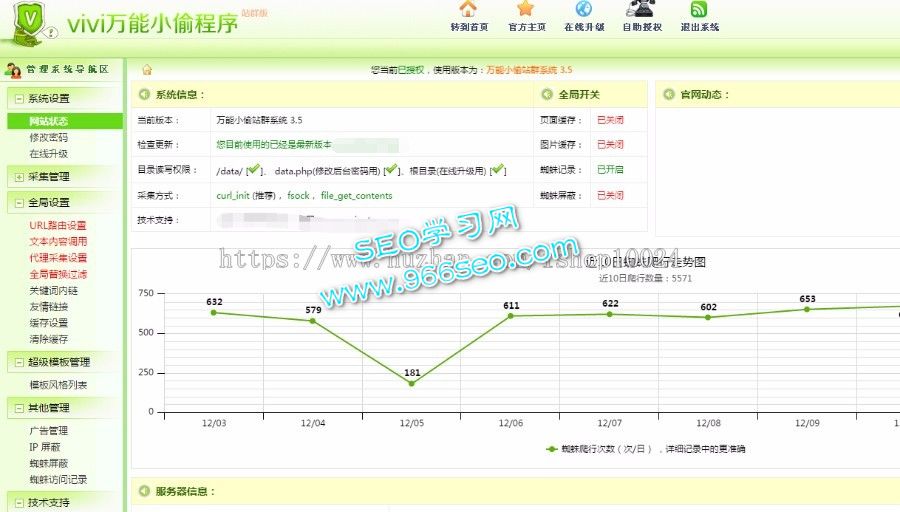Click the fsock collection method text
Viewport: 900px width, 512px height.
click(298, 196)
